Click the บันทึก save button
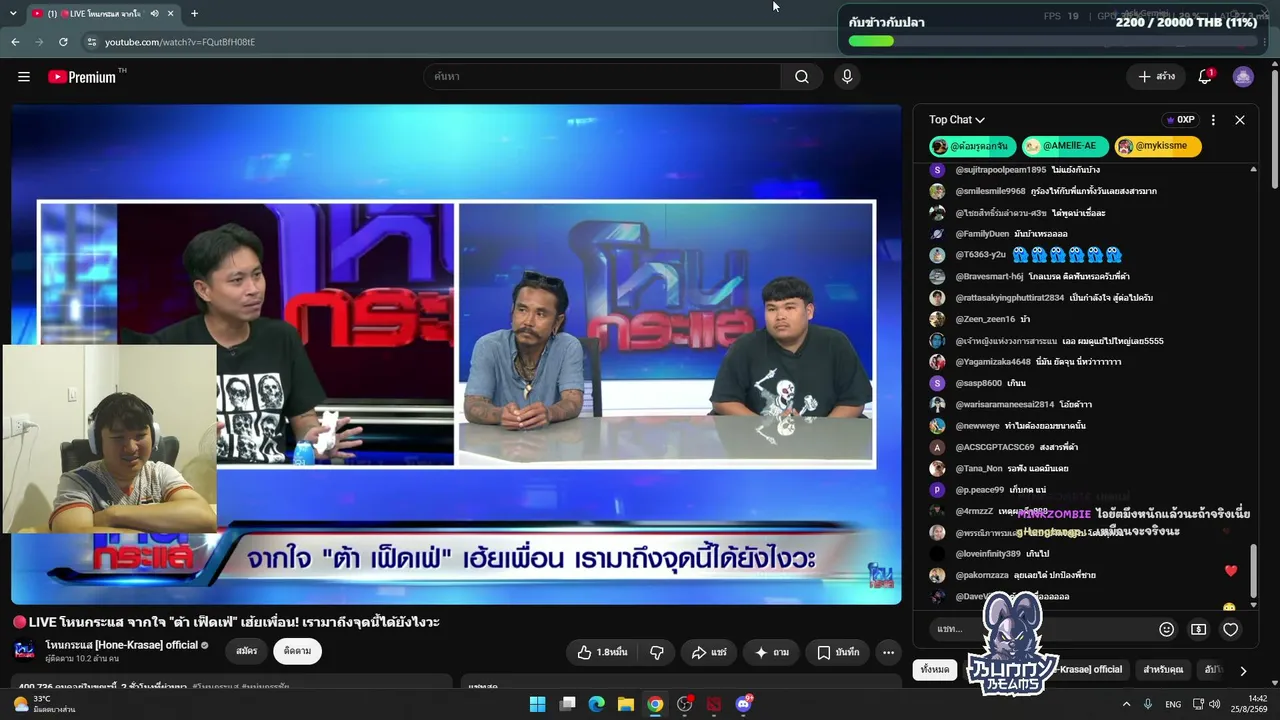Screen dimensions: 1280x720 838,652
